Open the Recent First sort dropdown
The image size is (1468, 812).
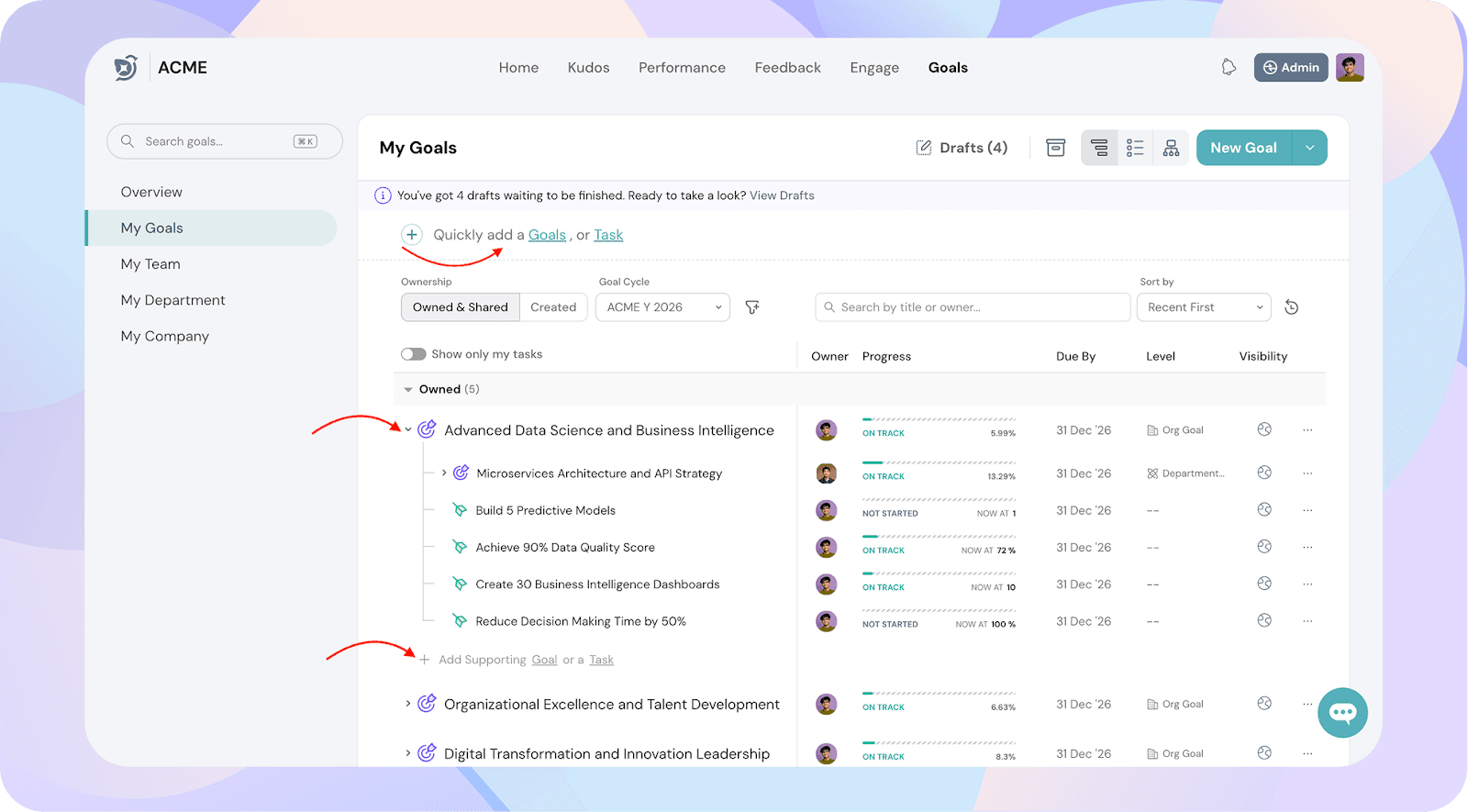pyautogui.click(x=1203, y=307)
